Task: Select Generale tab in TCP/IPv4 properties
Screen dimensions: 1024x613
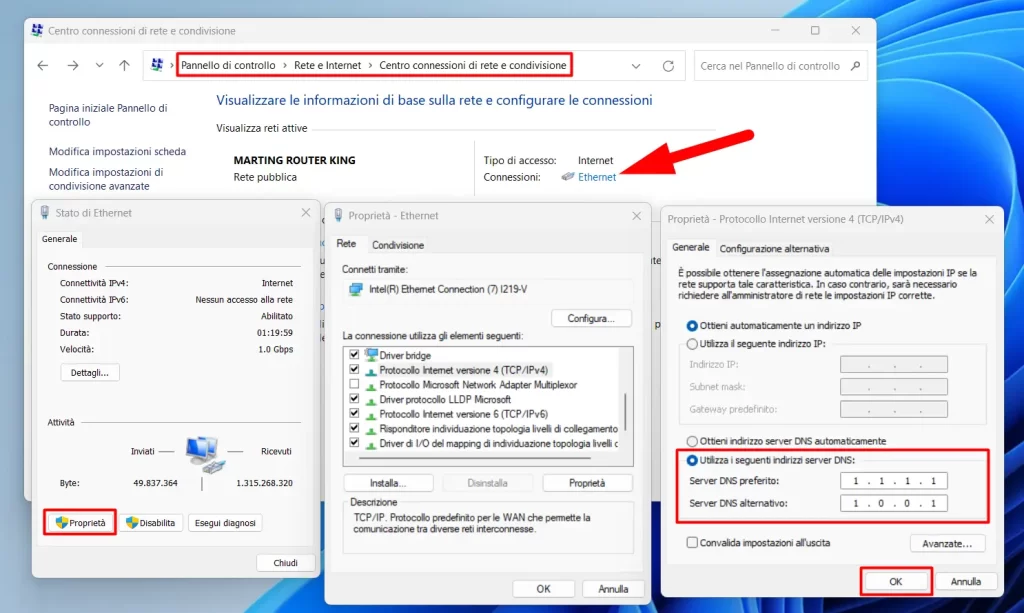Action: (690, 247)
